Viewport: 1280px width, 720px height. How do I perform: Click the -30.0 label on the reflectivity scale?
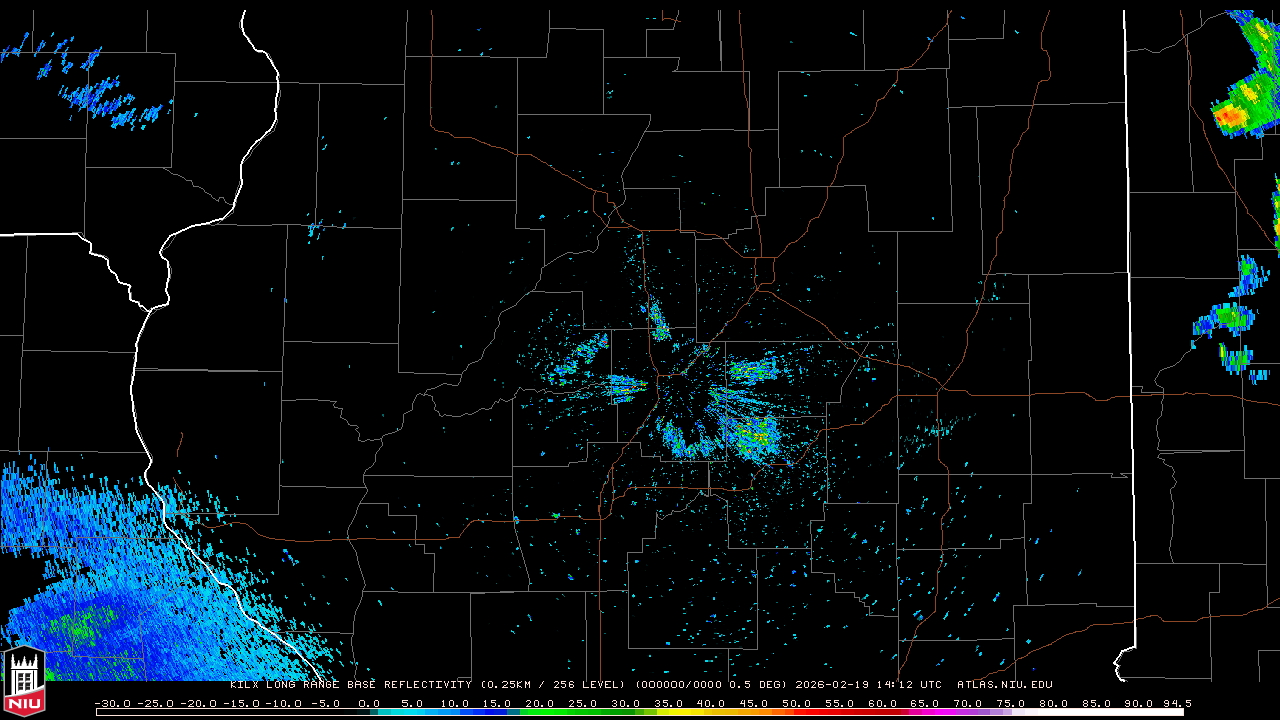pos(112,703)
